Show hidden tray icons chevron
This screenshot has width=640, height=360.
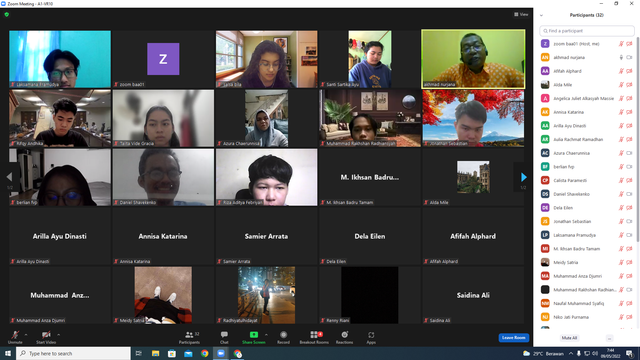(571, 353)
